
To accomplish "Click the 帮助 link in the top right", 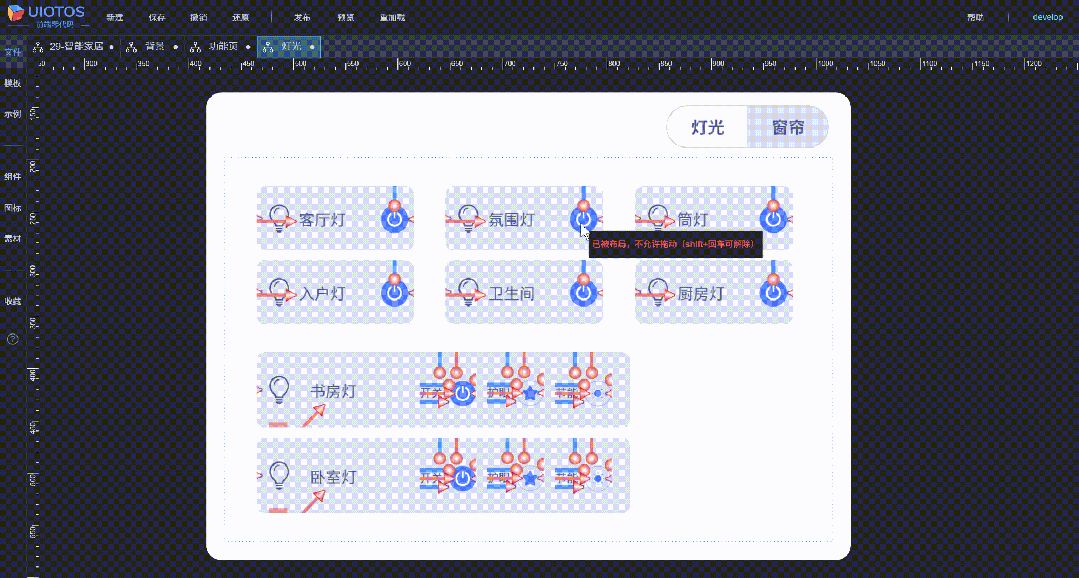I will 977,17.
